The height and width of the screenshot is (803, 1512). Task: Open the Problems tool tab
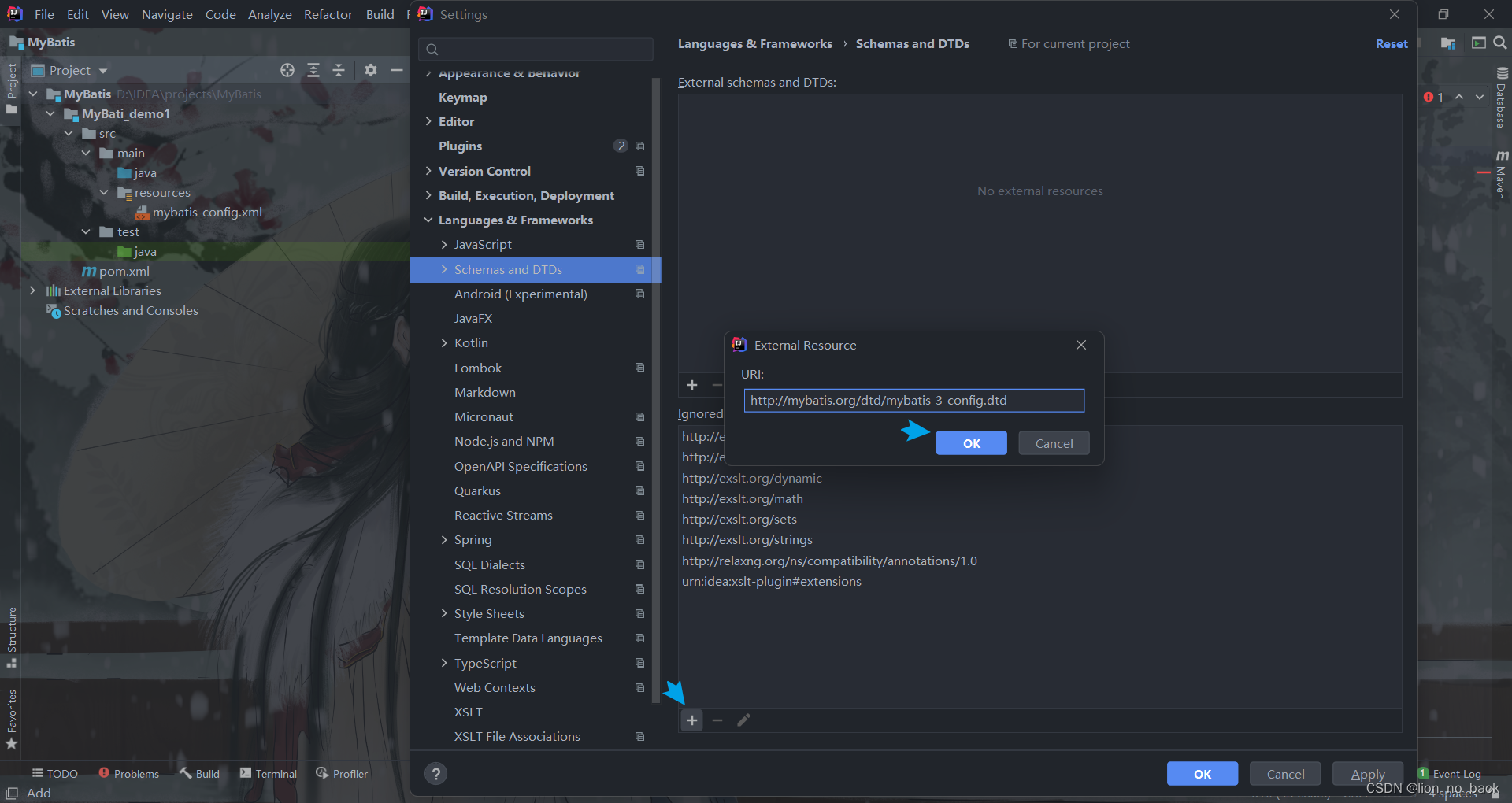[x=128, y=774]
